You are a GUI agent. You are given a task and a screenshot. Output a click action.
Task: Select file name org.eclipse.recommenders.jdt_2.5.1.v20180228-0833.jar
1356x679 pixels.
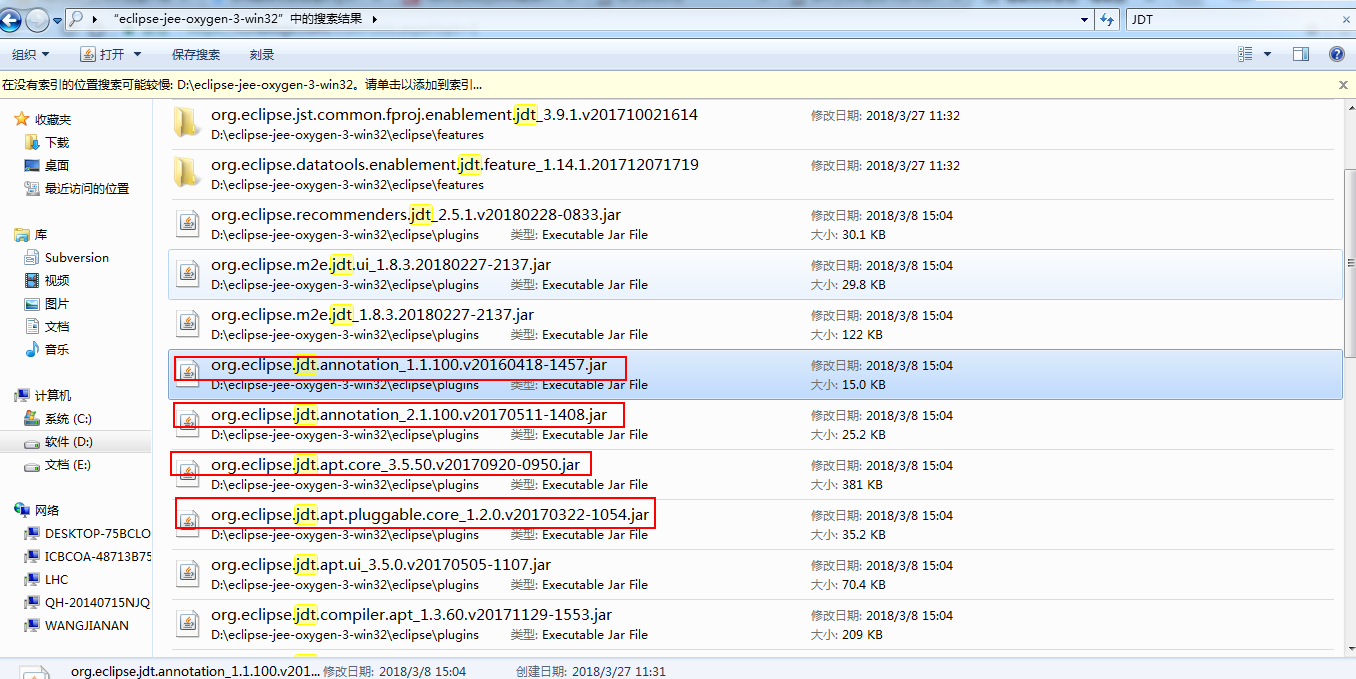(x=416, y=215)
